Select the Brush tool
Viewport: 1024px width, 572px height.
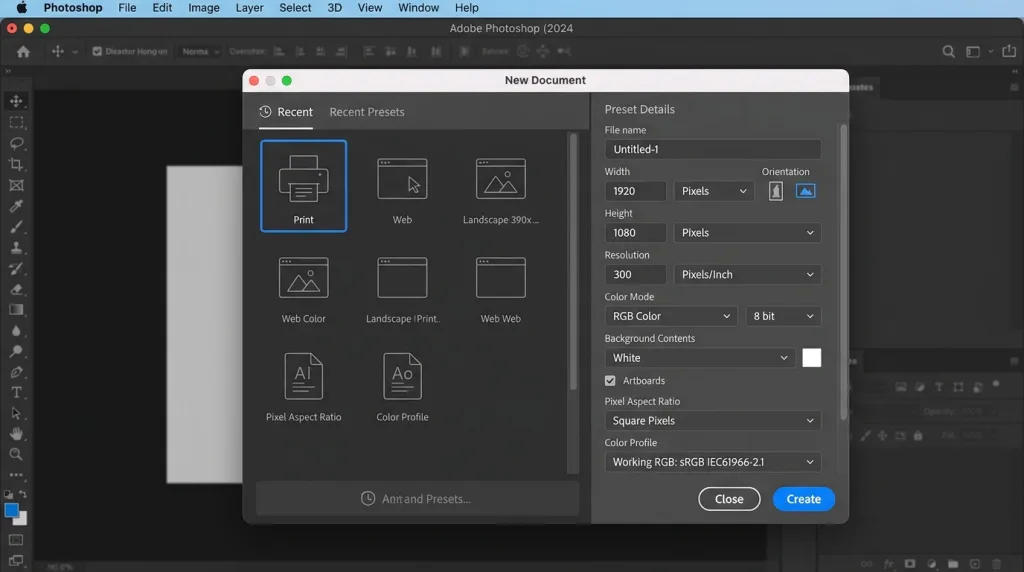[x=16, y=227]
